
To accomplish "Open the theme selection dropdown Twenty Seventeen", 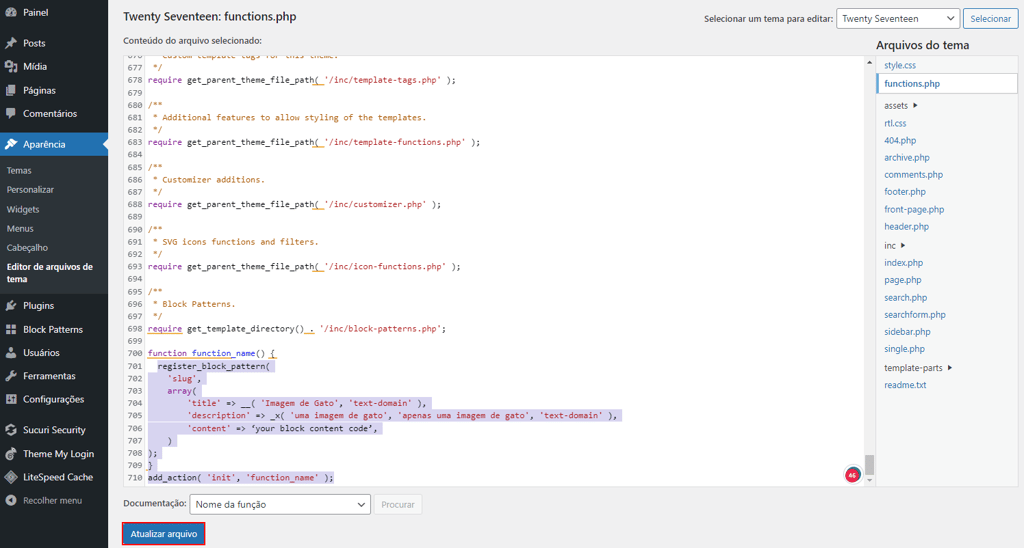I will click(x=897, y=18).
